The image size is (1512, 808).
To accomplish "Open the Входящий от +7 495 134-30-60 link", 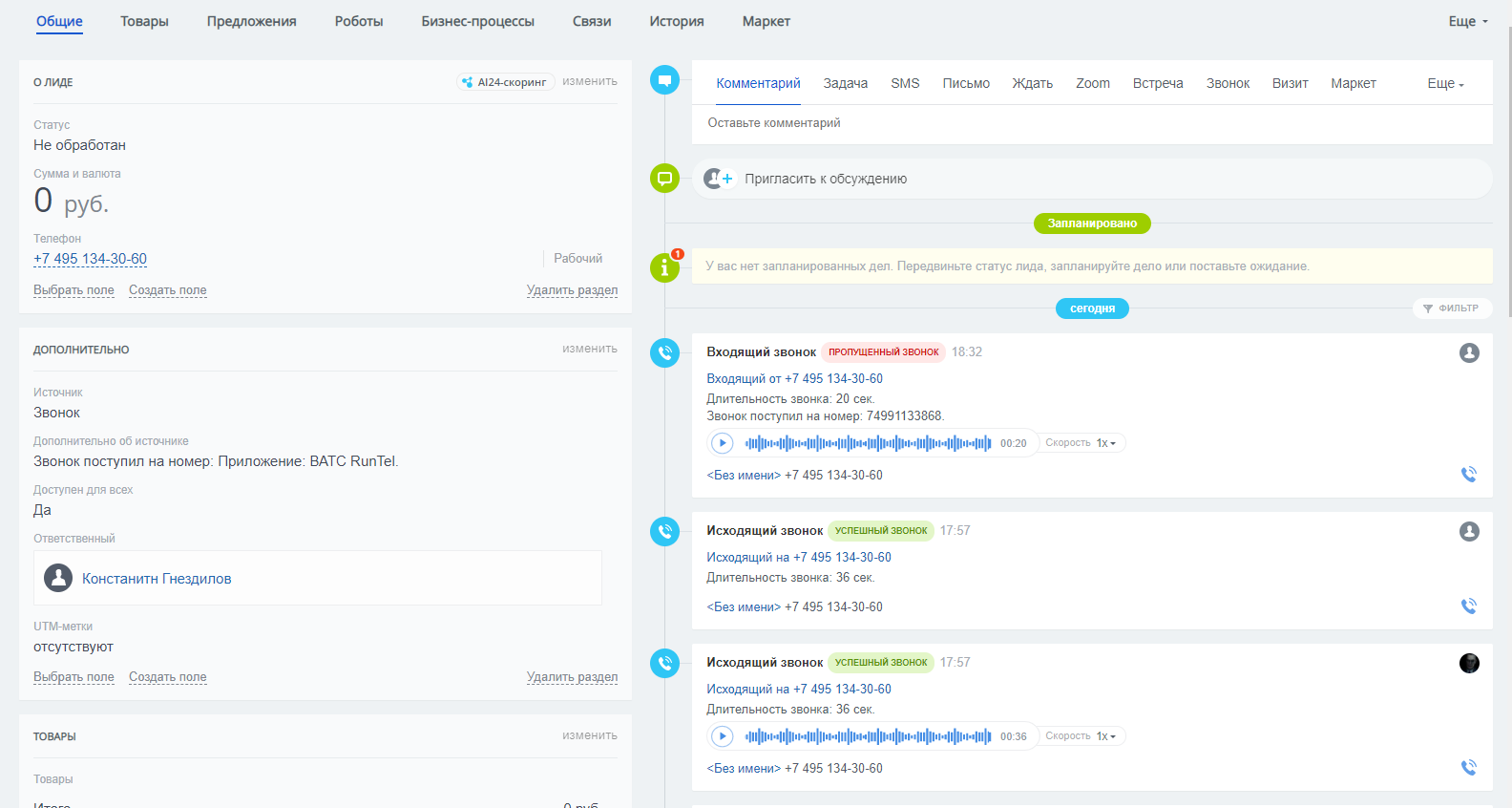I will pyautogui.click(x=794, y=379).
